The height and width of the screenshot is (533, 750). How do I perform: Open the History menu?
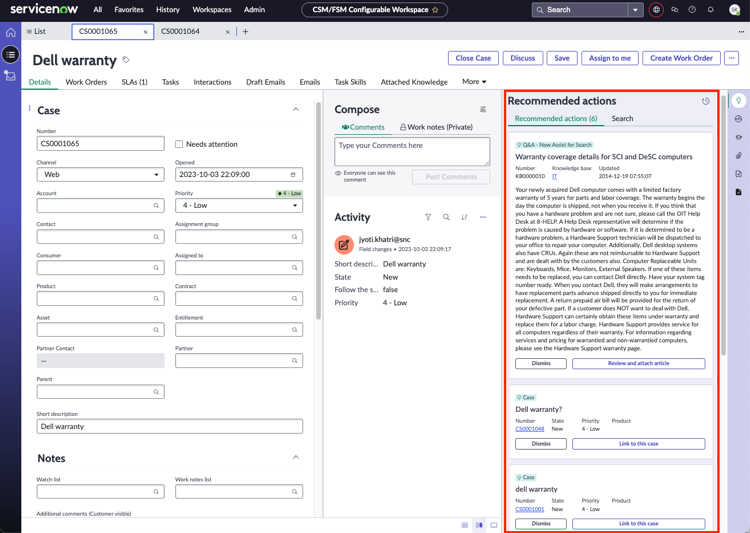point(168,10)
